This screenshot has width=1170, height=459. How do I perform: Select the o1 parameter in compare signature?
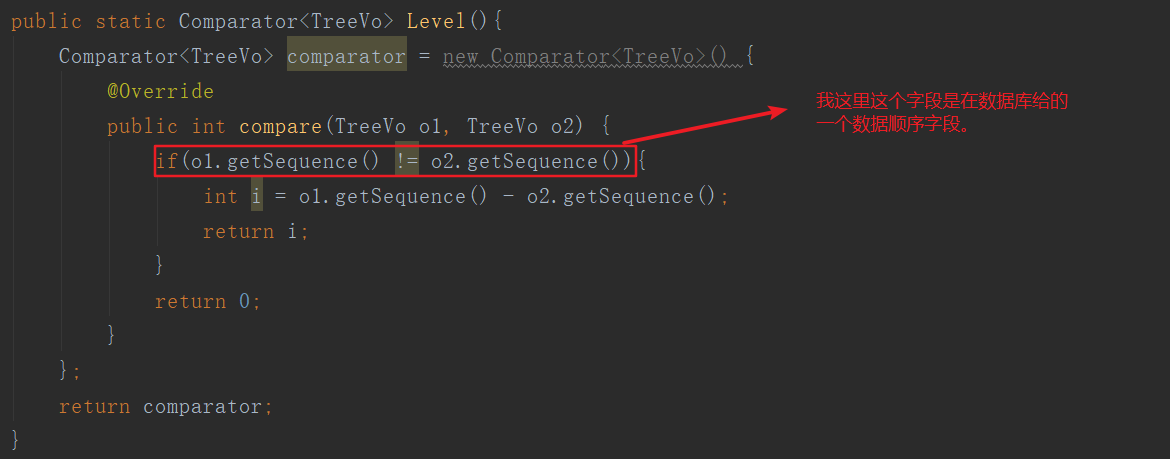(x=430, y=126)
